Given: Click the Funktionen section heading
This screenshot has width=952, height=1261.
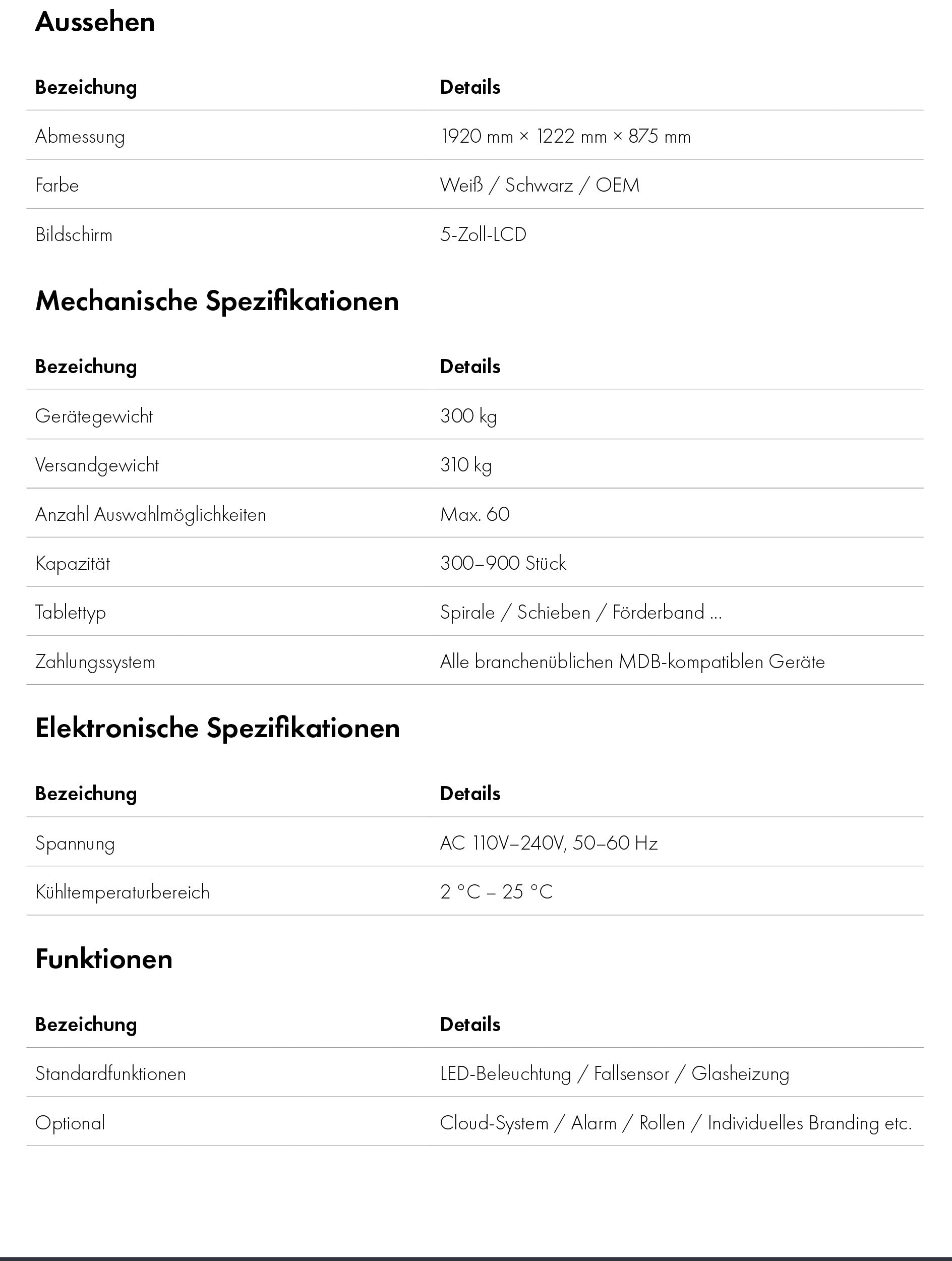Looking at the screenshot, I should pos(104,959).
